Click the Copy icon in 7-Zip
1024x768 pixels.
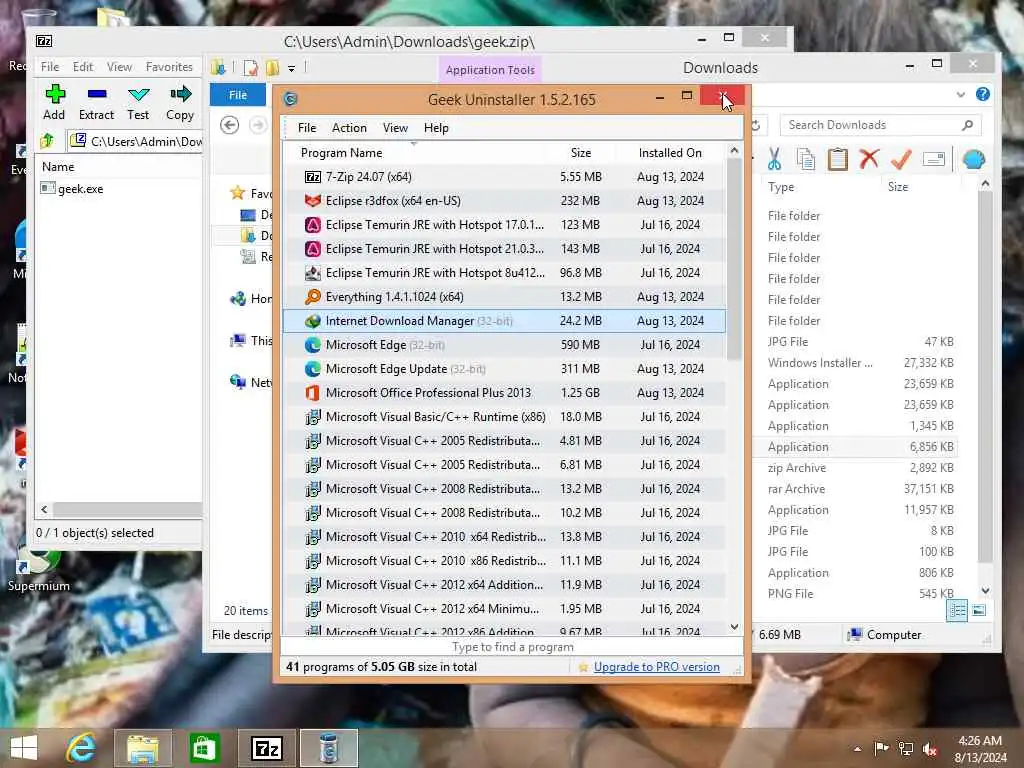pos(180,95)
